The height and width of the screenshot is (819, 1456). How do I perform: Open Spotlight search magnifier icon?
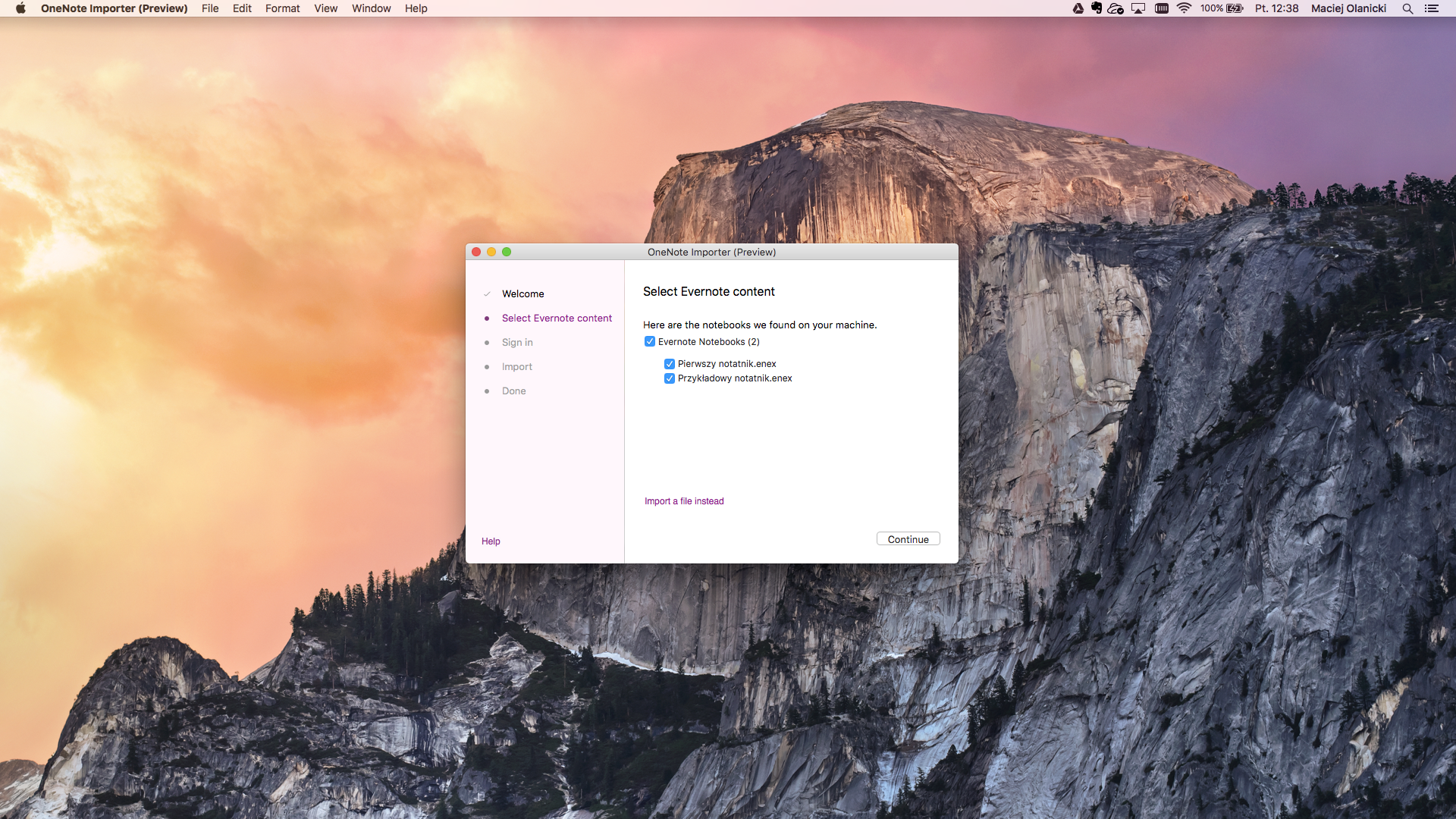pyautogui.click(x=1407, y=8)
